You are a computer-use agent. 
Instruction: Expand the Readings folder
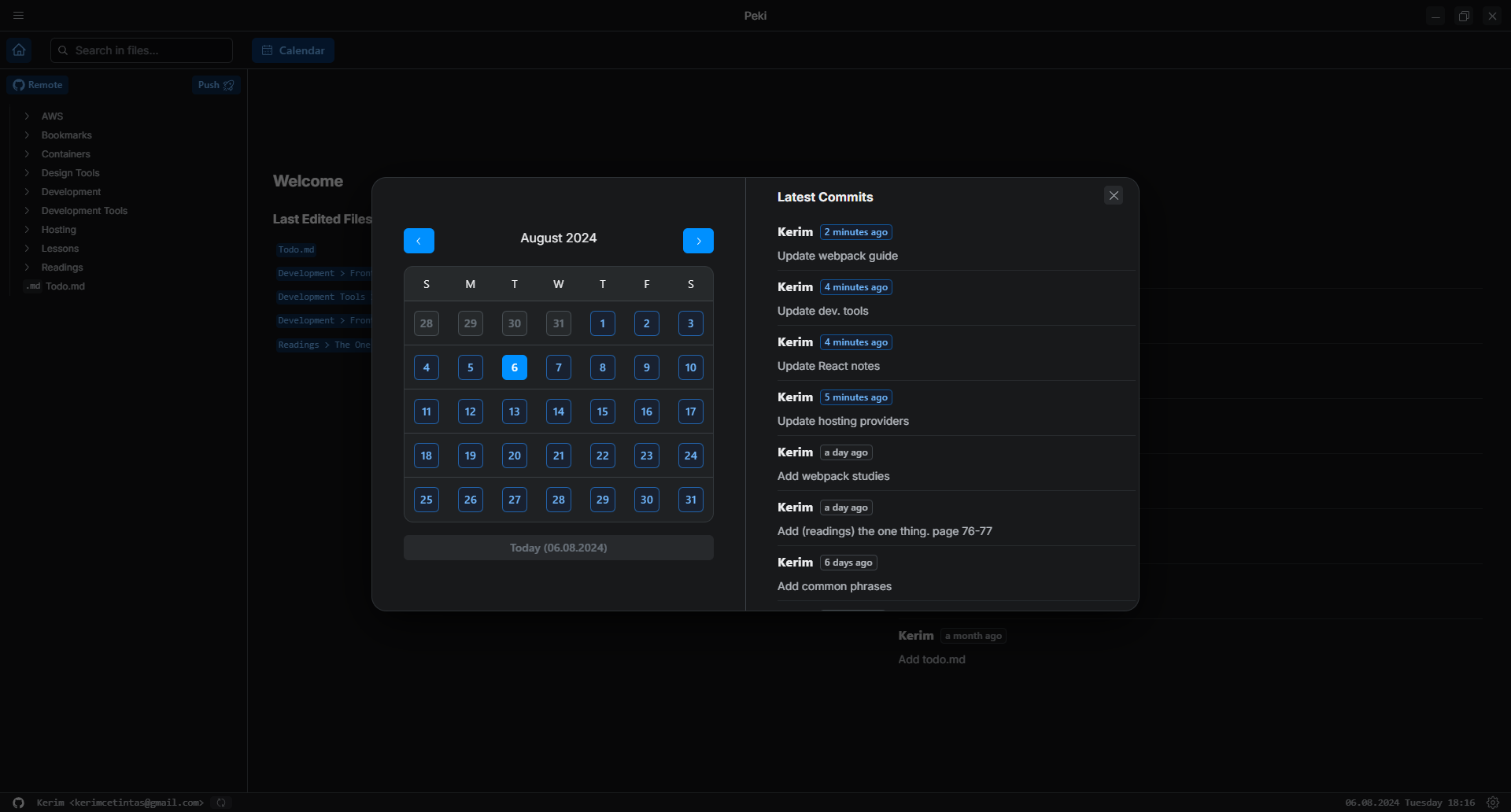pyautogui.click(x=61, y=268)
